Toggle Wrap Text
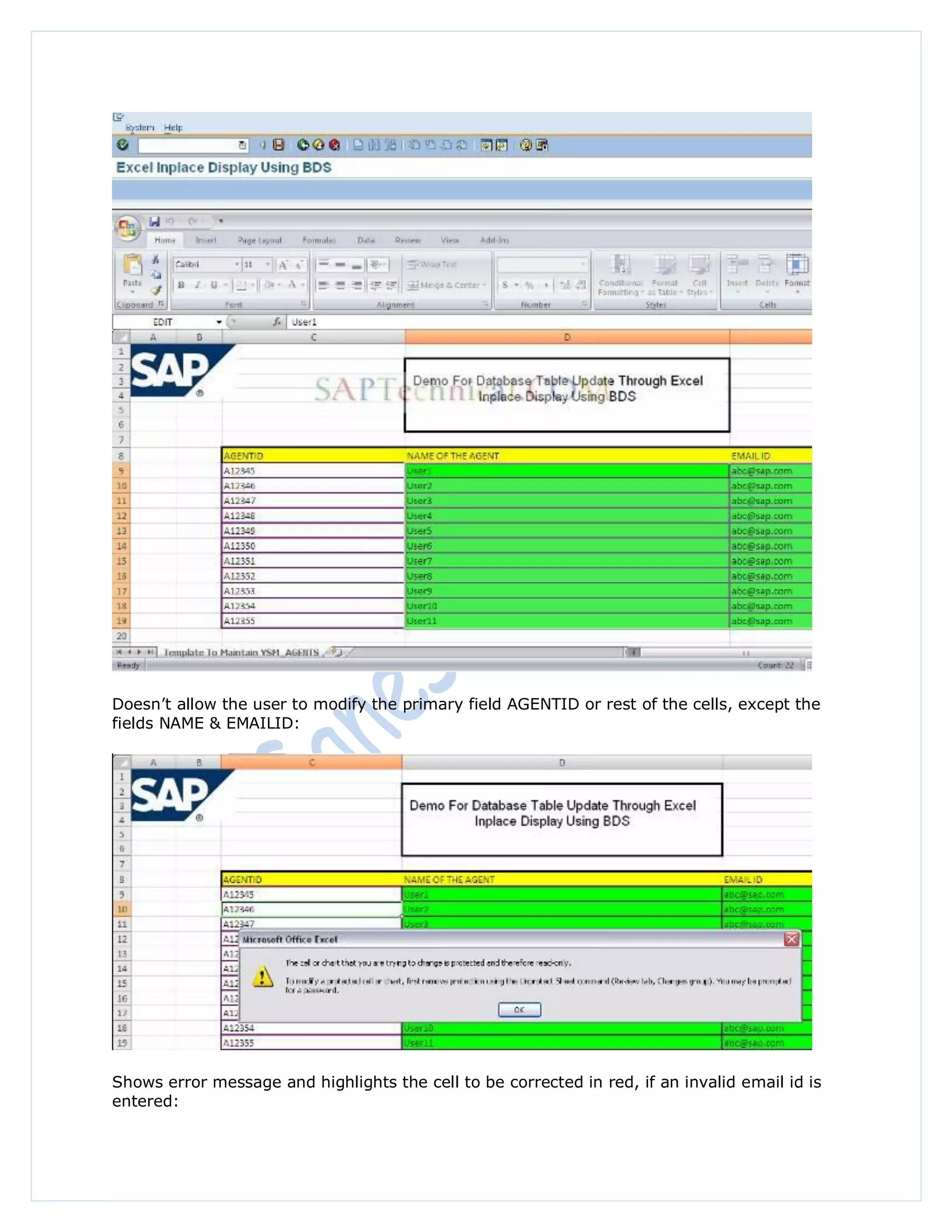This screenshot has height=1232, width=952. [432, 264]
